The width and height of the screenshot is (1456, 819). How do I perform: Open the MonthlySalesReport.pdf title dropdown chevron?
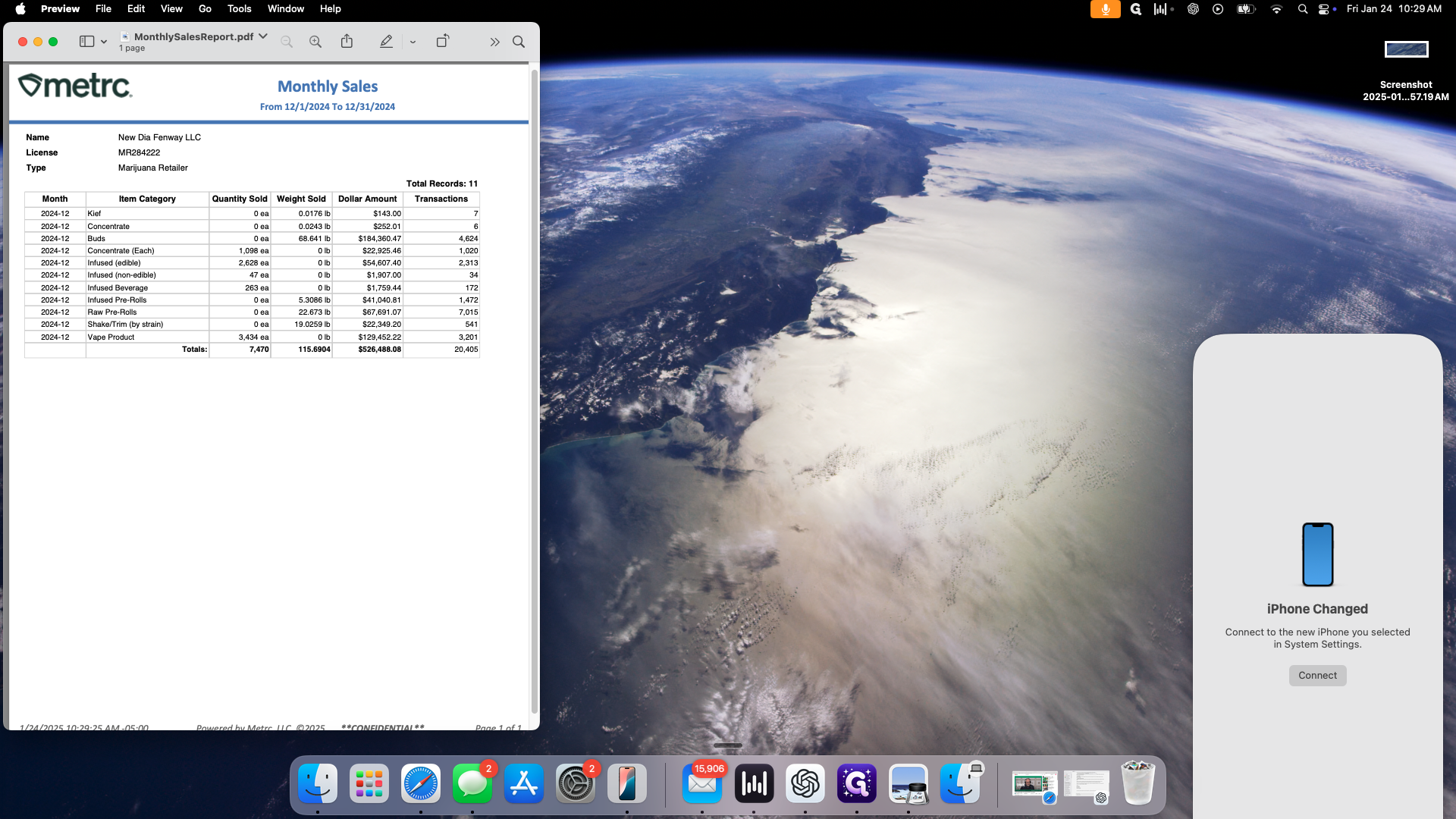(x=263, y=36)
